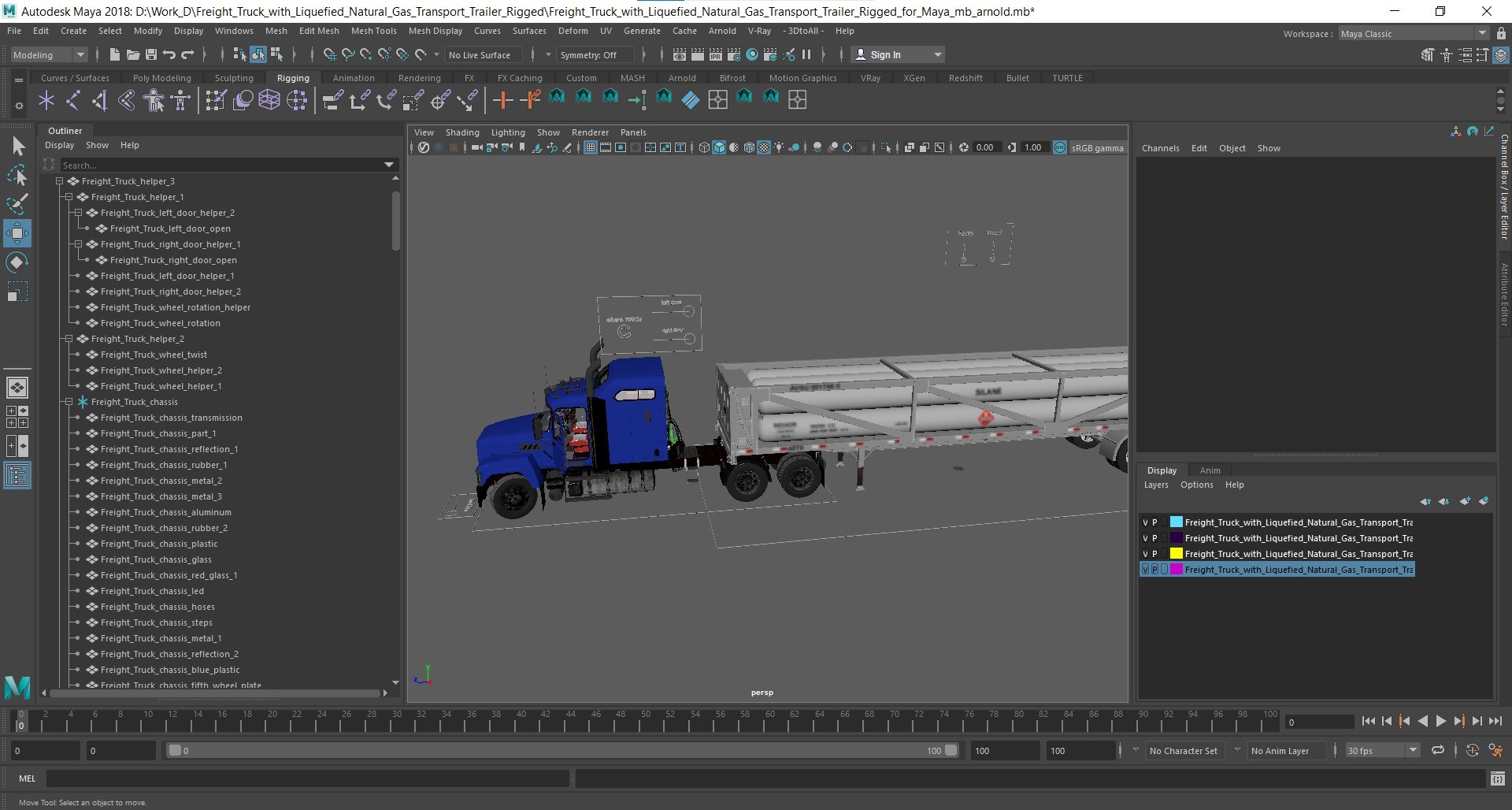Click No Character Set button
Image resolution: width=1512 pixels, height=810 pixels.
1183,751
